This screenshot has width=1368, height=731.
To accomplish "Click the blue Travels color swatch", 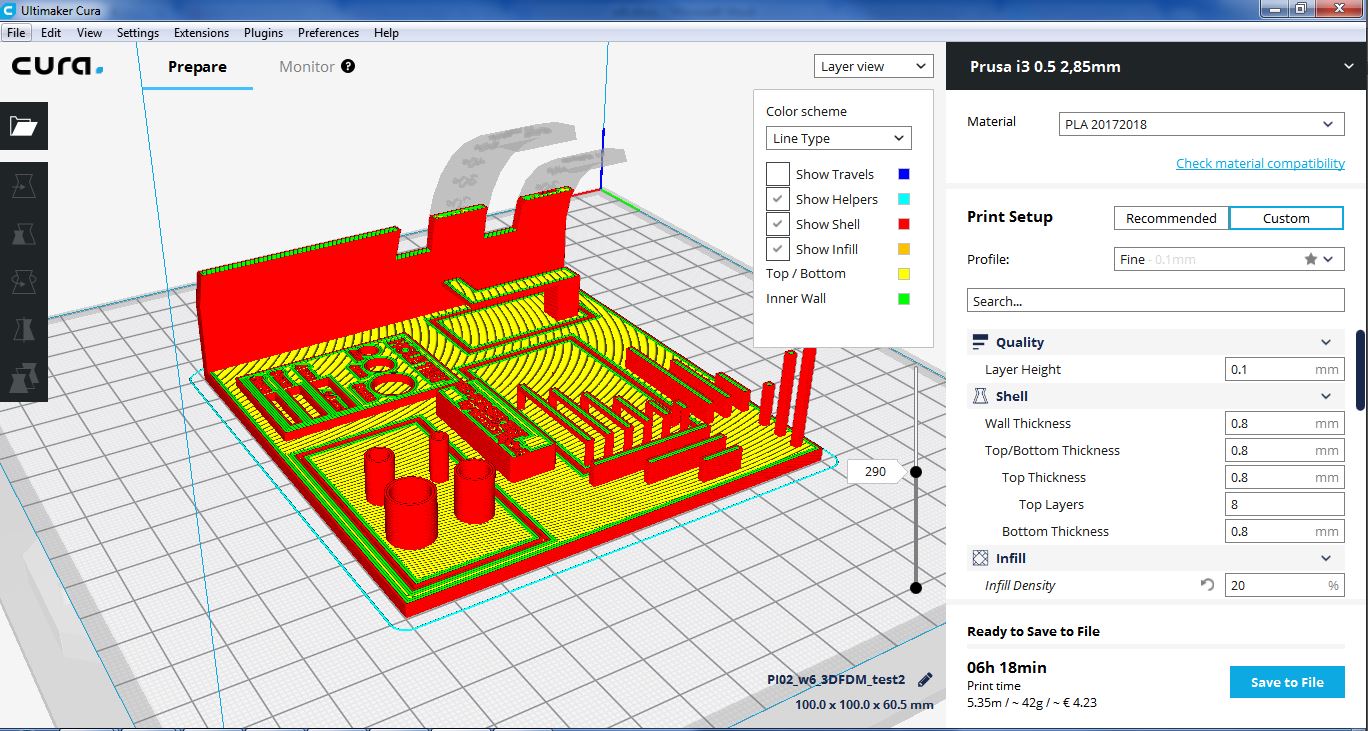I will click(904, 174).
